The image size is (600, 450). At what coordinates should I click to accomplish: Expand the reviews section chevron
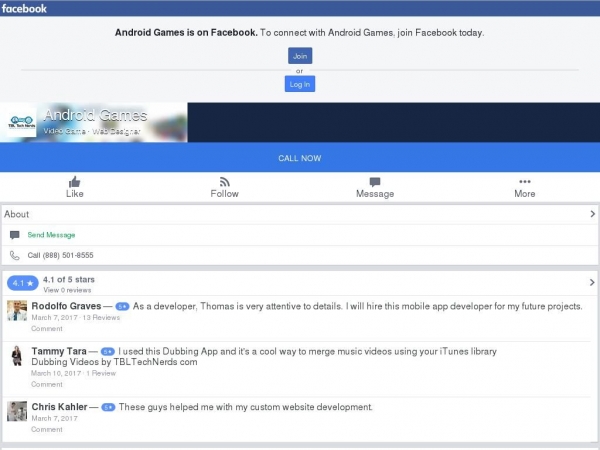tap(592, 283)
